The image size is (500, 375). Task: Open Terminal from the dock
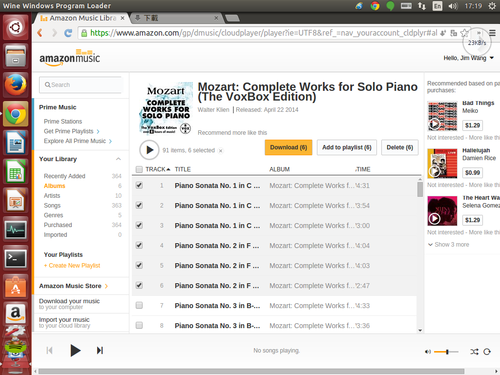(x=15, y=258)
